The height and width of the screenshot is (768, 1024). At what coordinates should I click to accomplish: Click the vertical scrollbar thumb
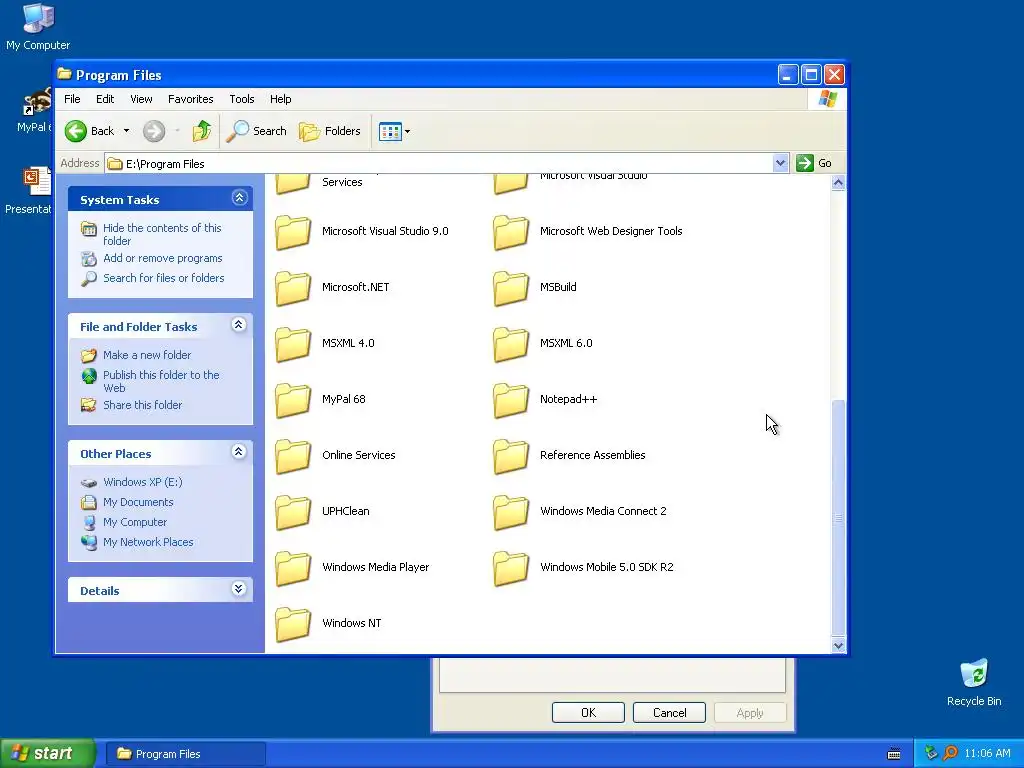pyautogui.click(x=839, y=518)
